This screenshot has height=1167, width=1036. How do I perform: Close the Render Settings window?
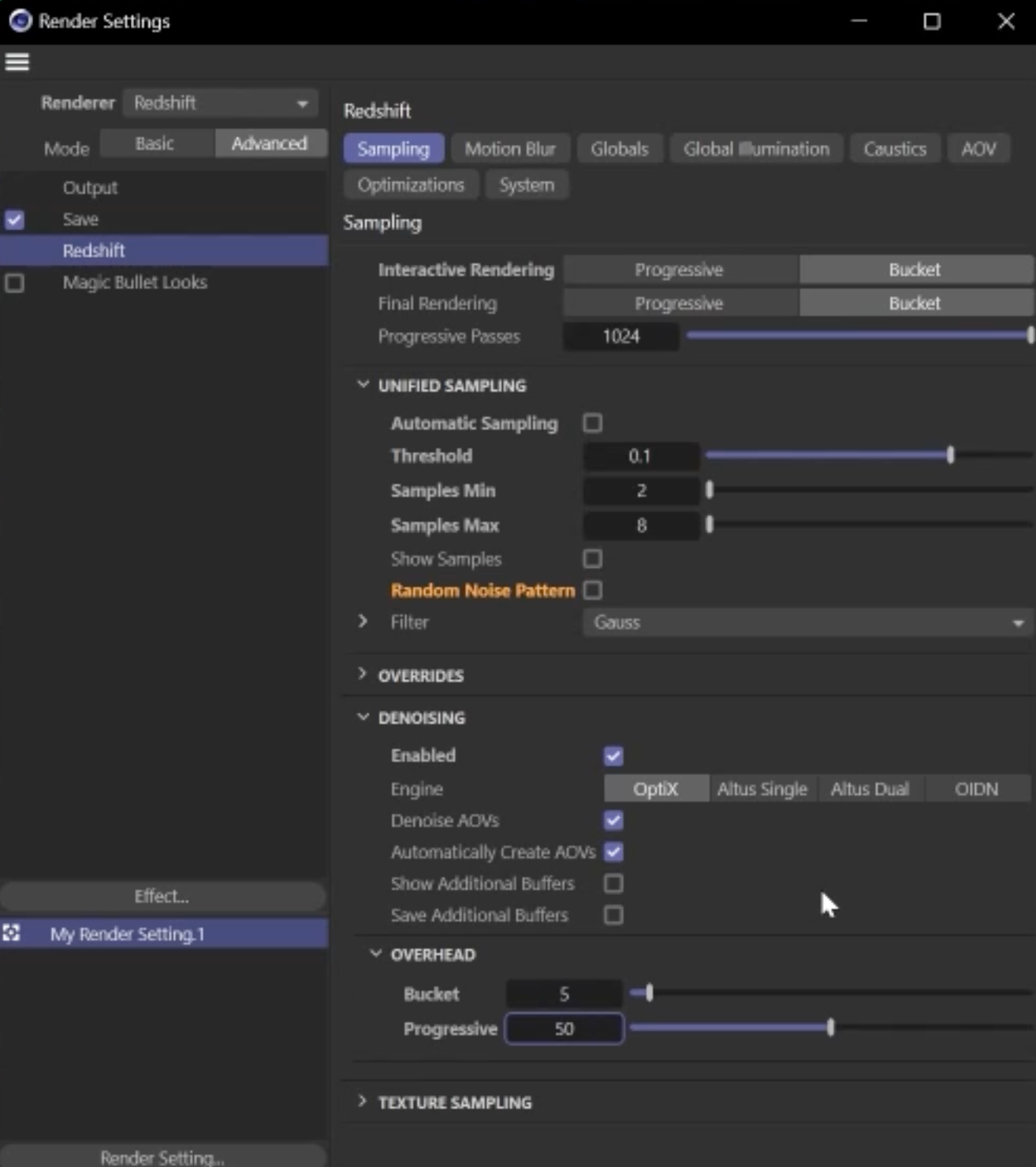1006,21
